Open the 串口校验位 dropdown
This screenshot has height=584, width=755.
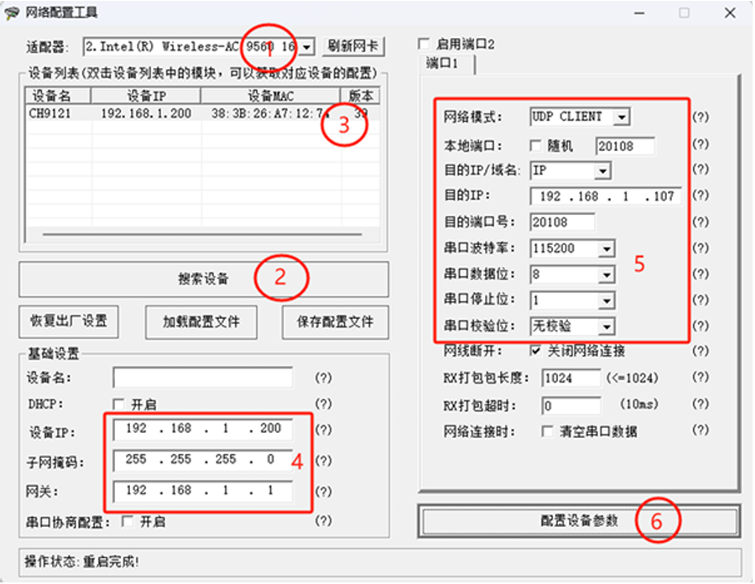point(606,327)
